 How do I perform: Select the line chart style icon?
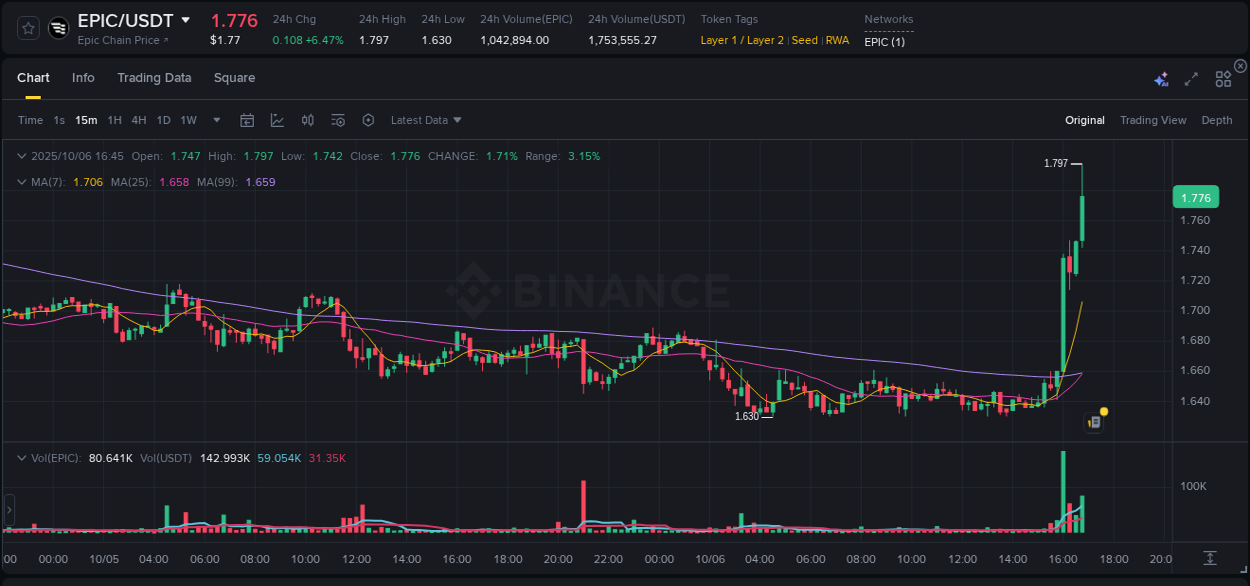coord(277,120)
